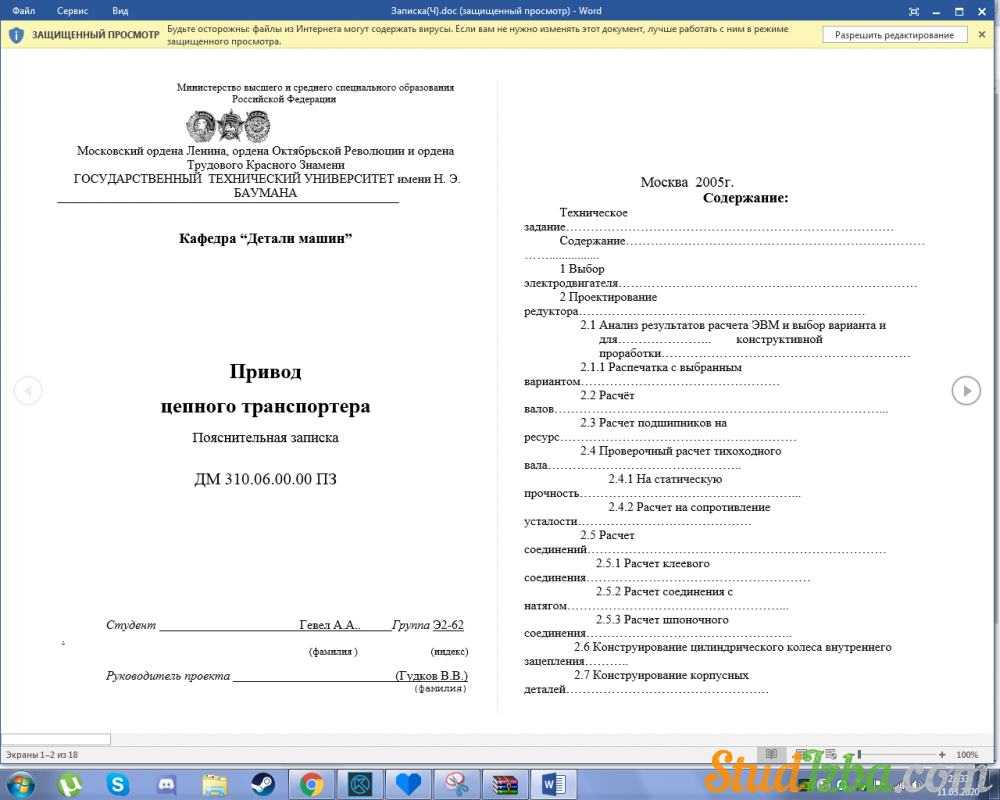Dismiss the protected view message bar
The height and width of the screenshot is (800, 1000).
(x=982, y=34)
